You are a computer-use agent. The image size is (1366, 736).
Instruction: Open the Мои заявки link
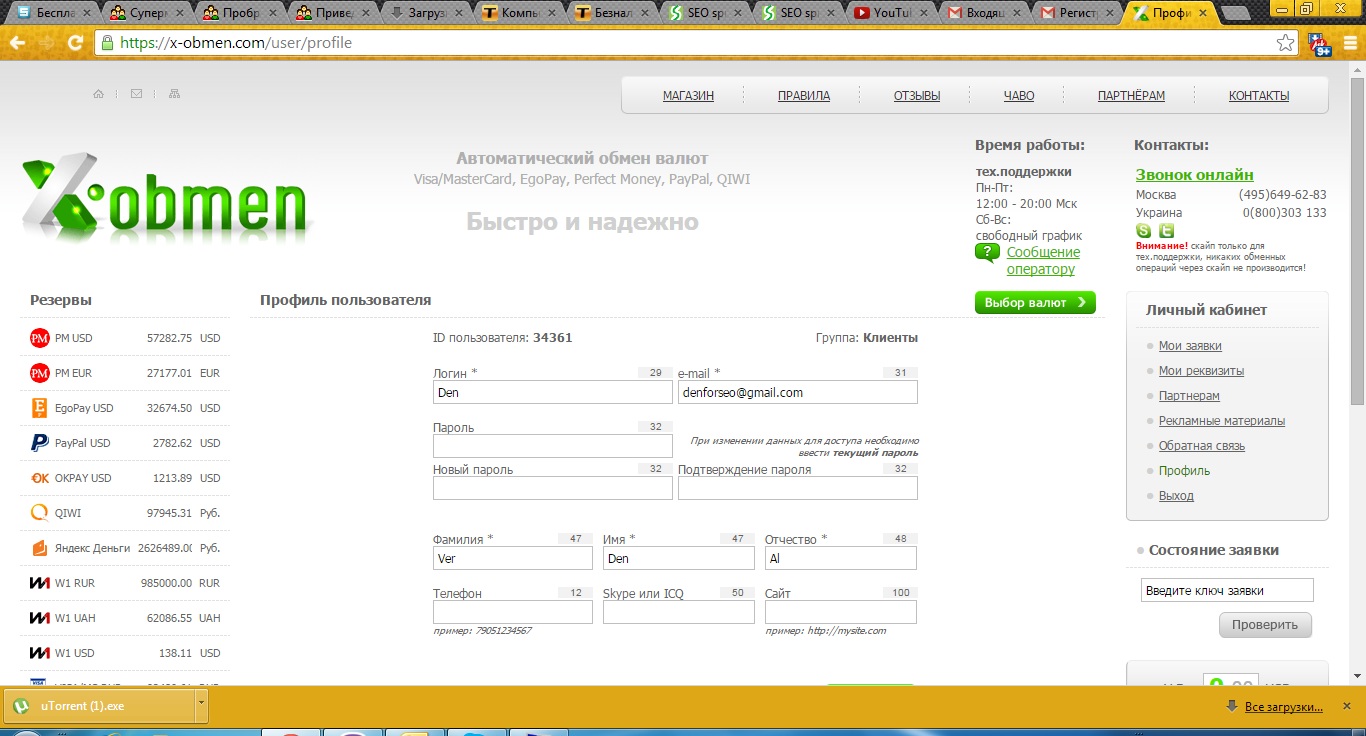click(1190, 346)
